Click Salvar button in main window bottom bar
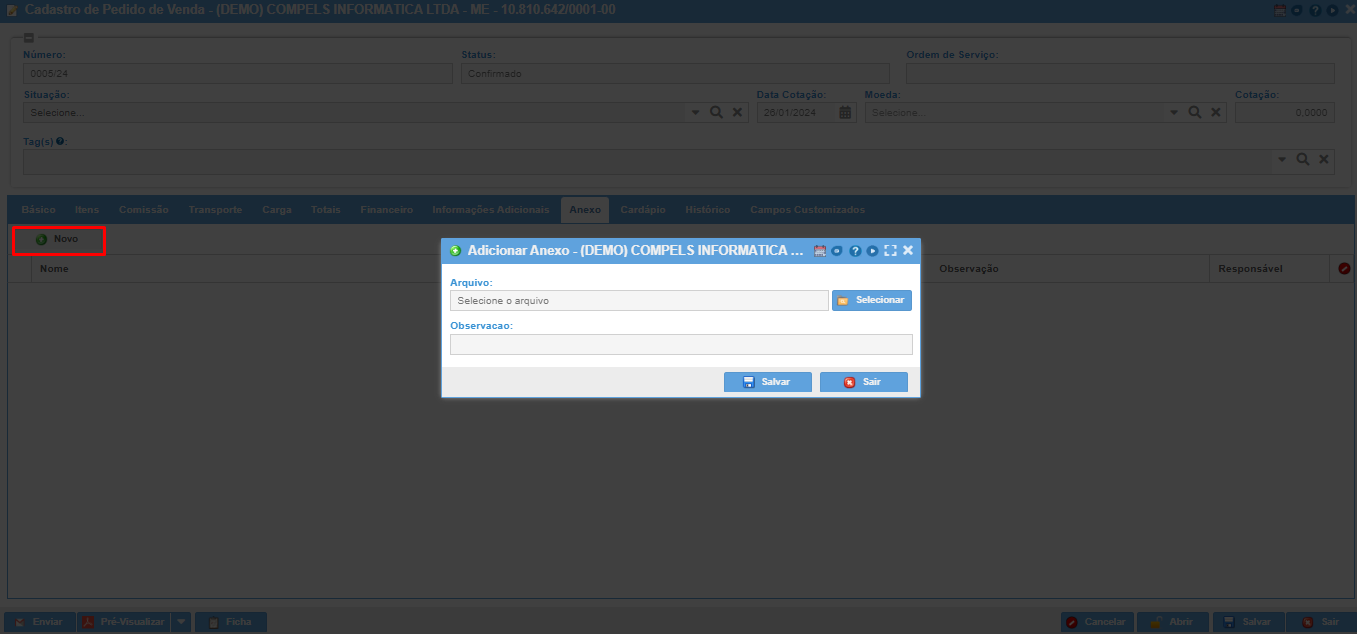Viewport: 1357px width, 634px height. pyautogui.click(x=1248, y=622)
